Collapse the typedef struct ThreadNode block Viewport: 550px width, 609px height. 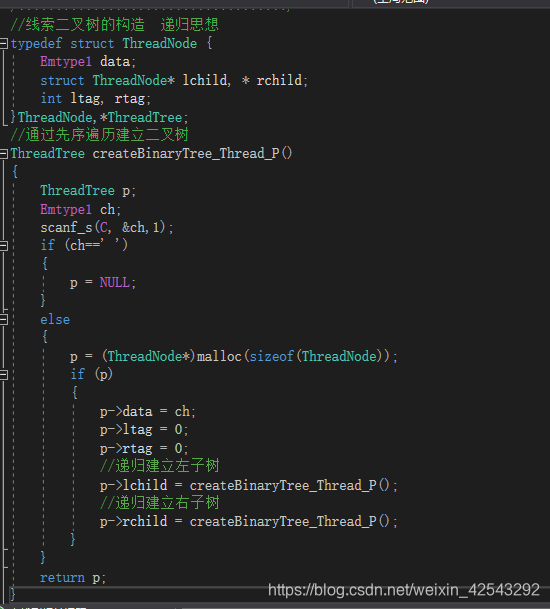3,43
